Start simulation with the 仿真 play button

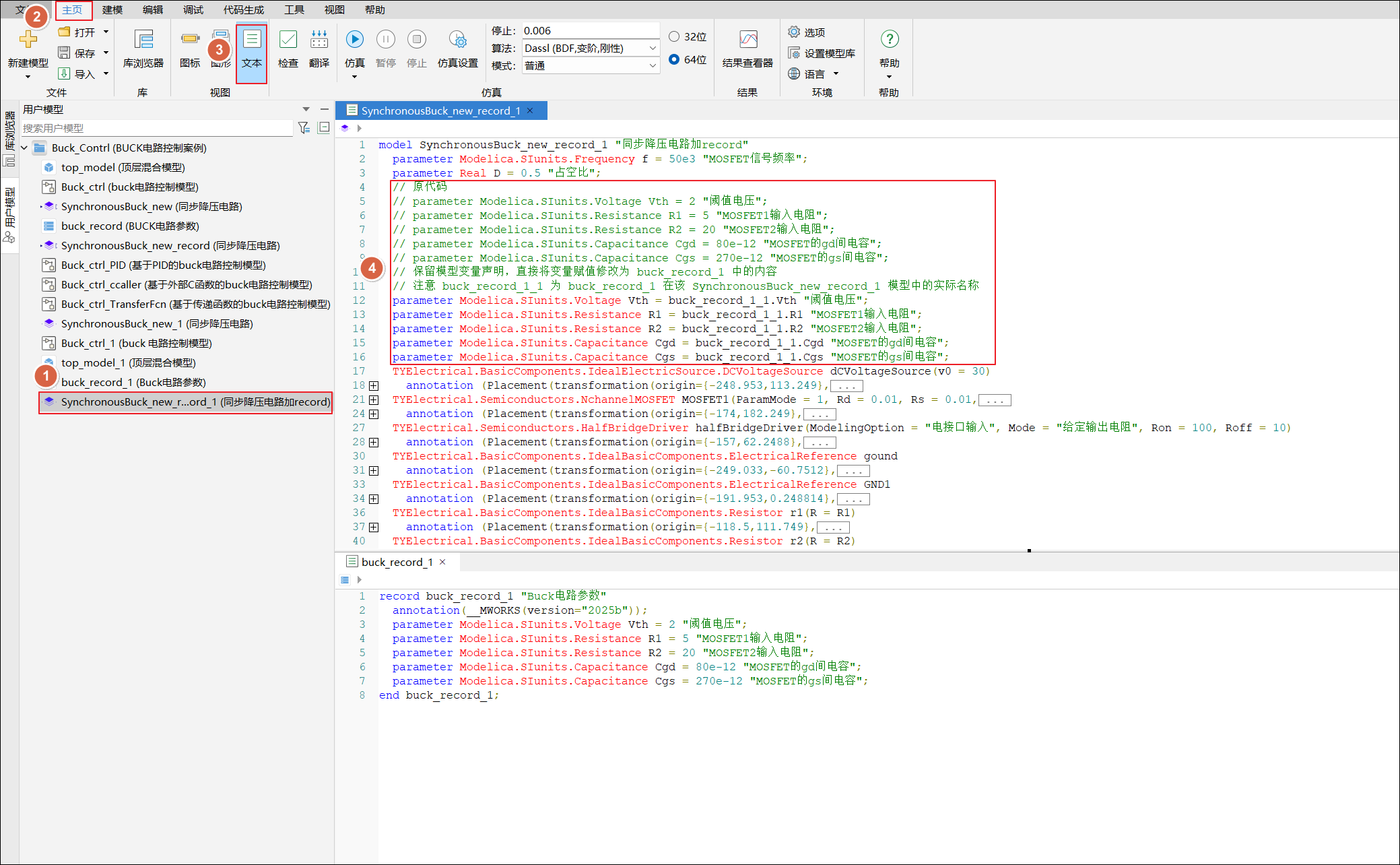(x=354, y=40)
